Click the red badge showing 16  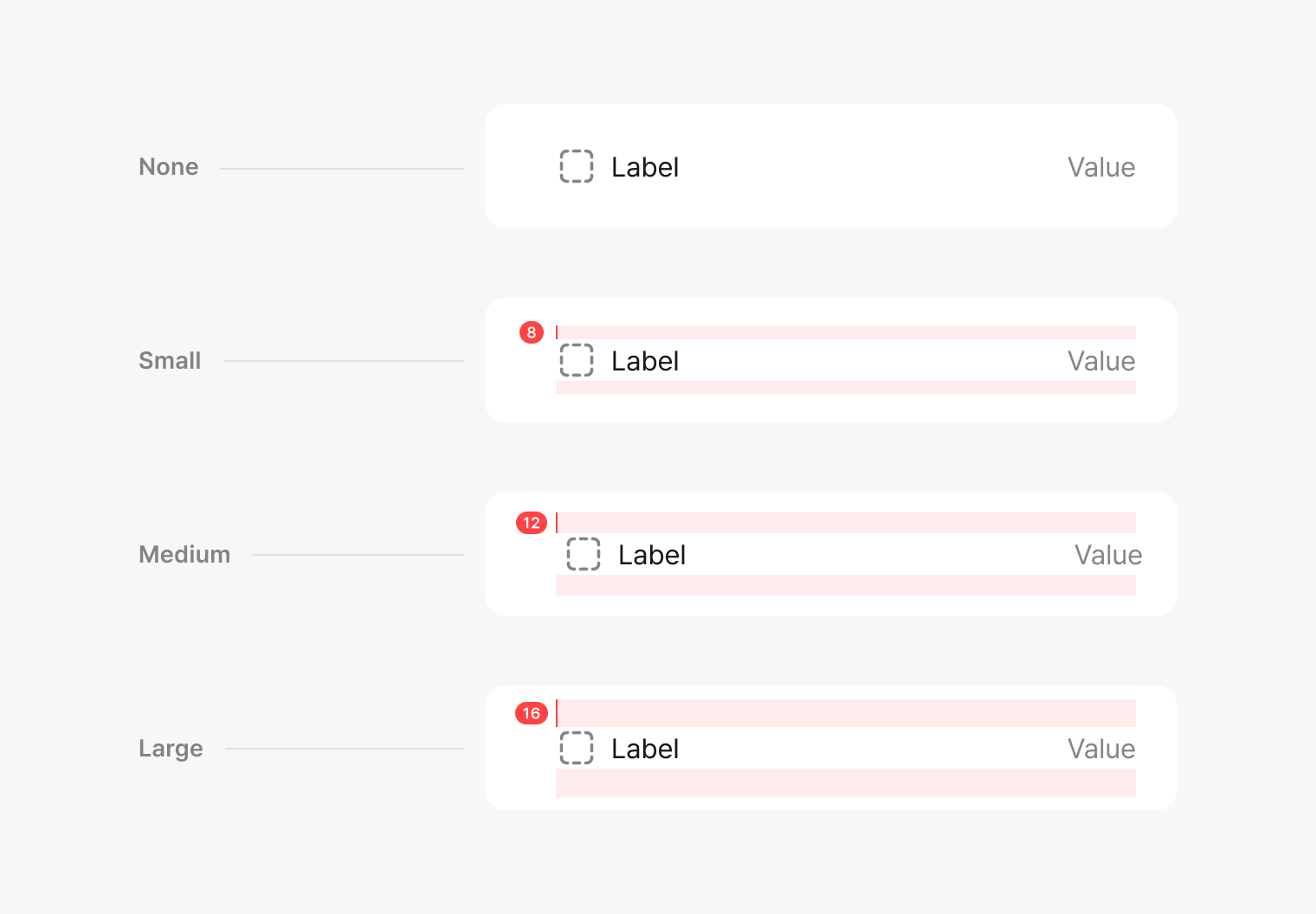[532, 713]
